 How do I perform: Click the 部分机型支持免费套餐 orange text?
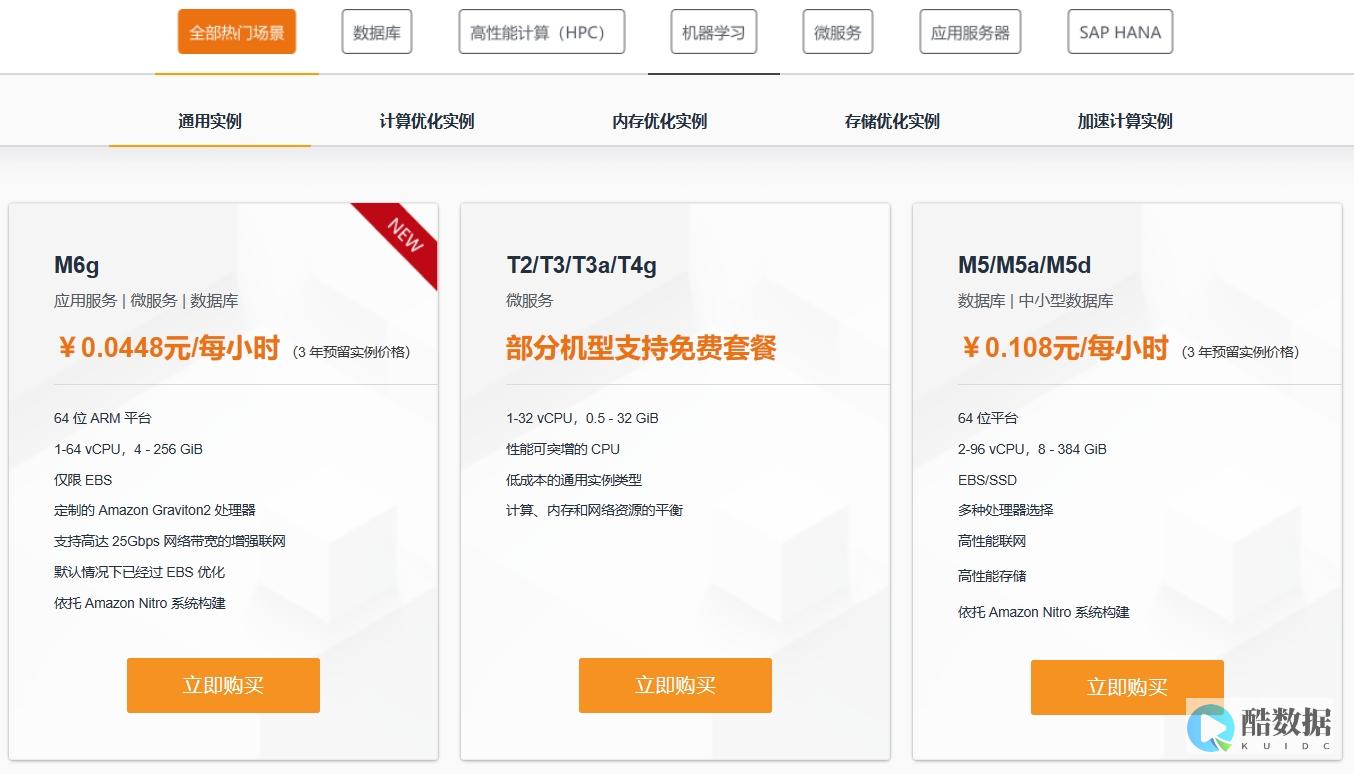tap(641, 348)
